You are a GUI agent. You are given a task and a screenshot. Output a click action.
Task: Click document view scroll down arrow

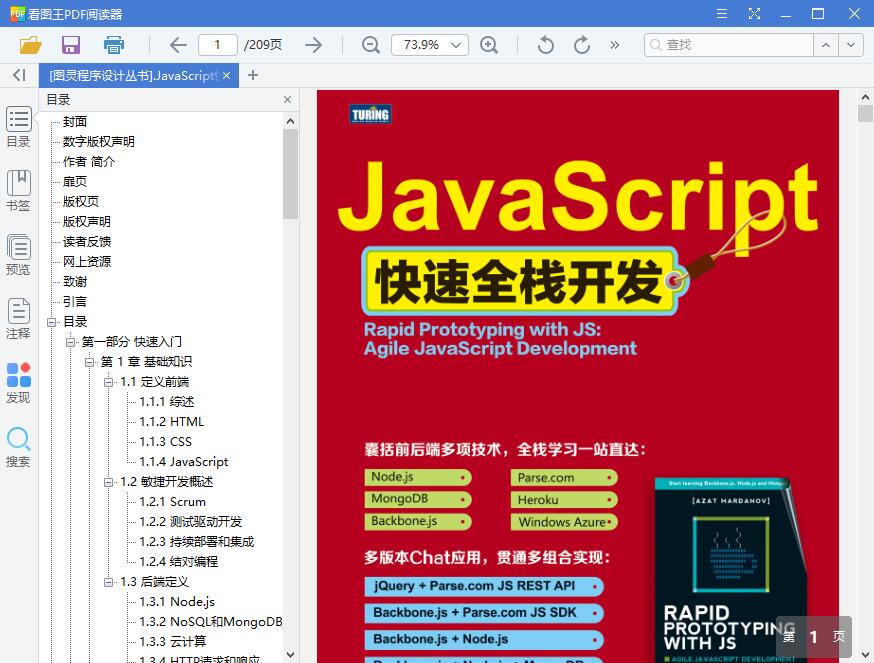(x=866, y=655)
